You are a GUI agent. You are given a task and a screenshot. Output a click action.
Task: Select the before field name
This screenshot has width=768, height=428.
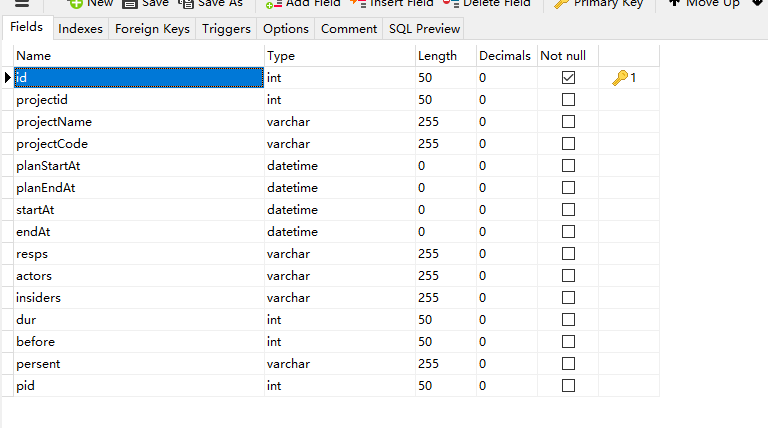[x=139, y=342]
